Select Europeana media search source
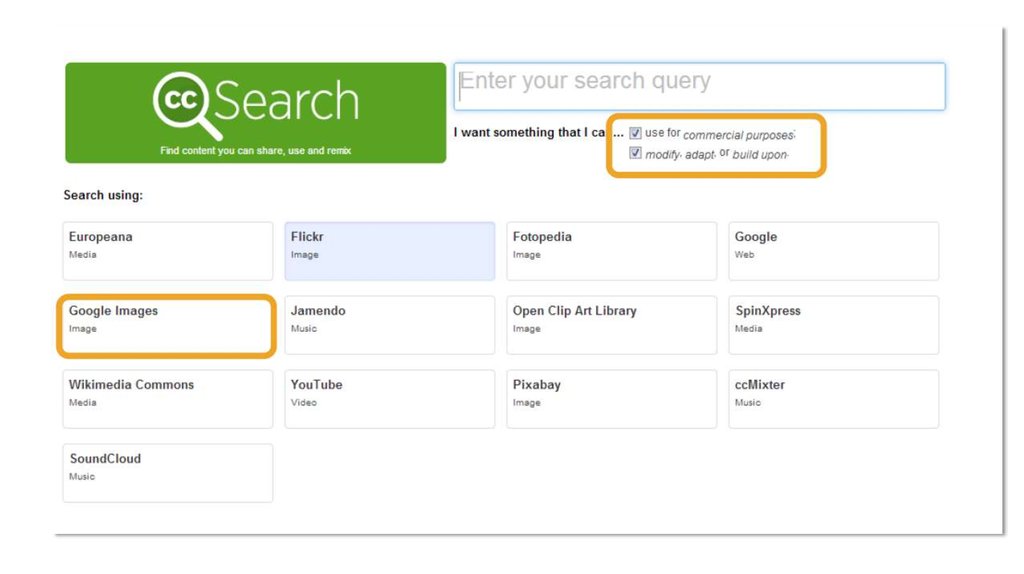 (x=167, y=251)
